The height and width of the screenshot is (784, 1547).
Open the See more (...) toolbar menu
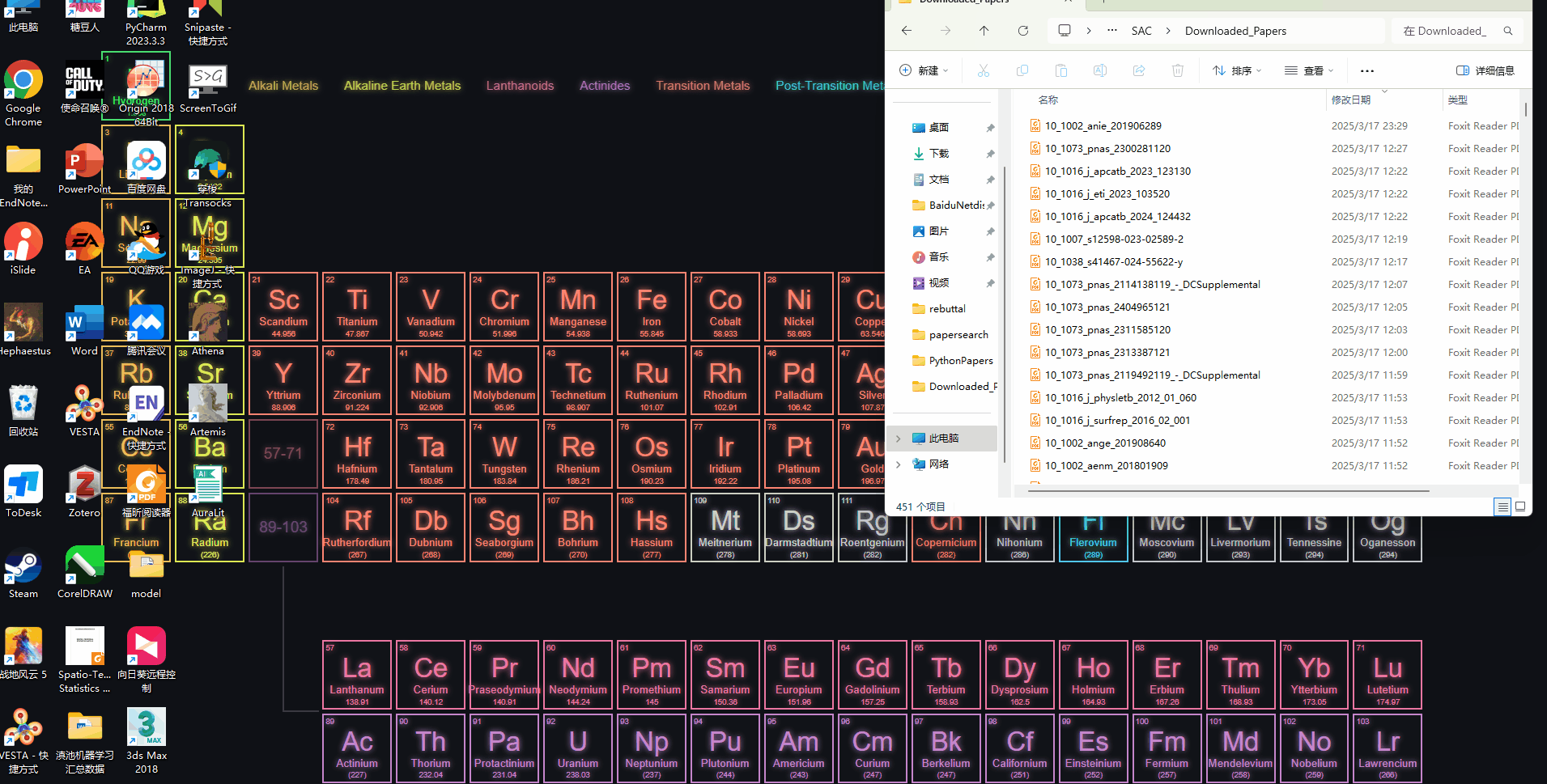pyautogui.click(x=1367, y=70)
